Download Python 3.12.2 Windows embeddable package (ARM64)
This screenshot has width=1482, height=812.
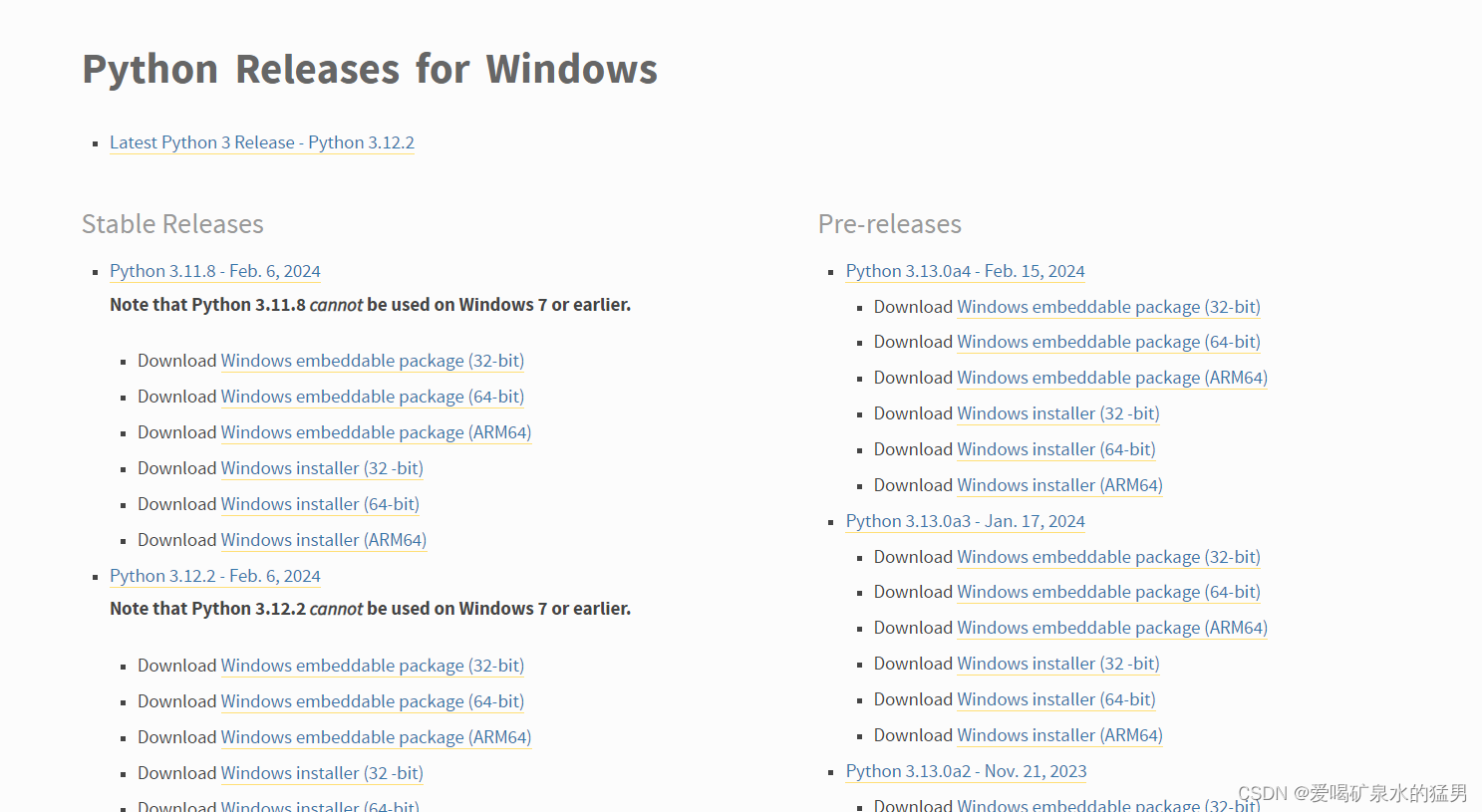tap(376, 737)
